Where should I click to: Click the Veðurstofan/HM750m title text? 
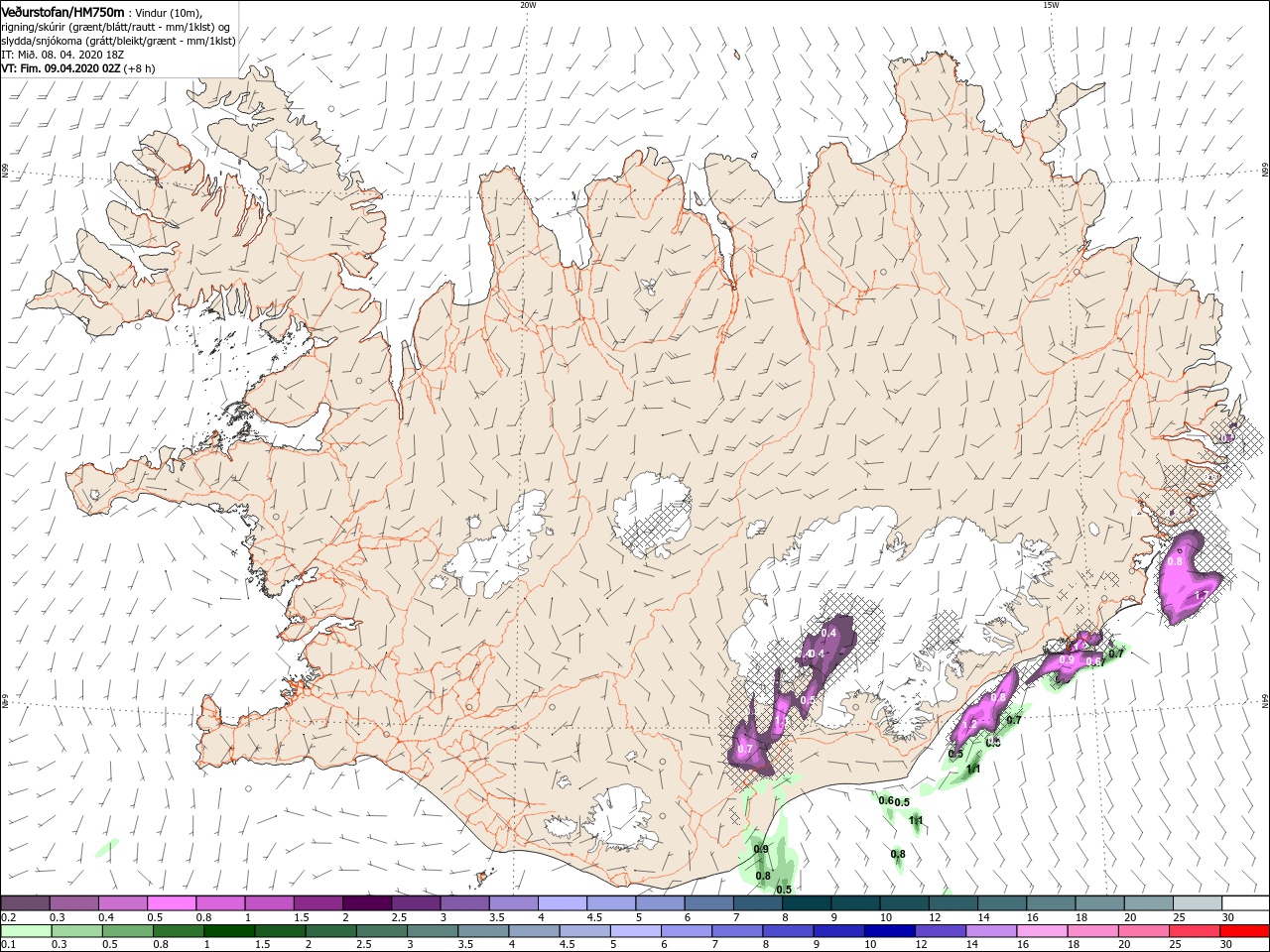click(63, 12)
